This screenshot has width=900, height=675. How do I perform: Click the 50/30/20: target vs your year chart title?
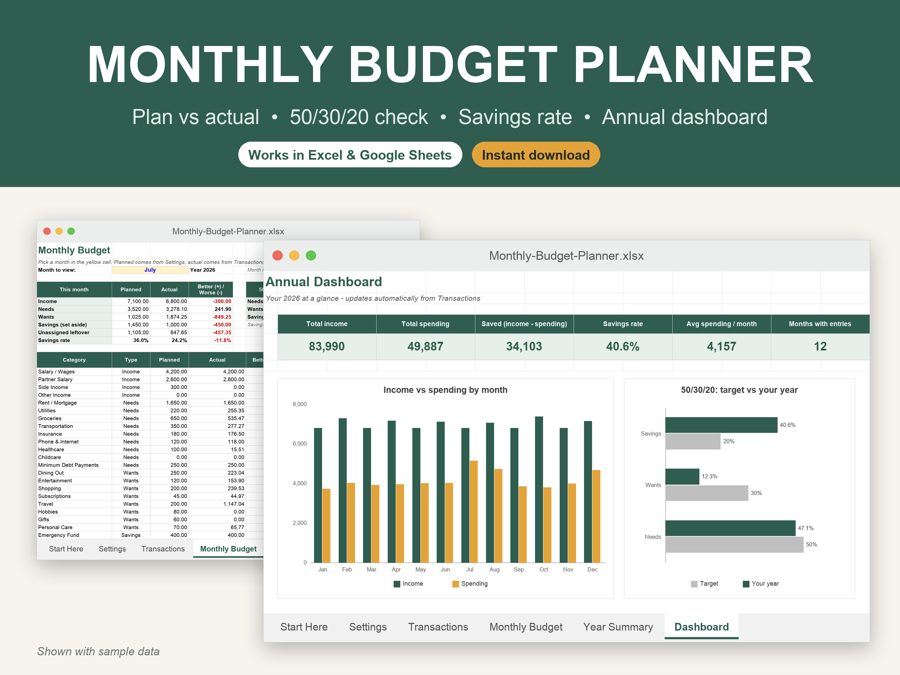click(x=739, y=390)
